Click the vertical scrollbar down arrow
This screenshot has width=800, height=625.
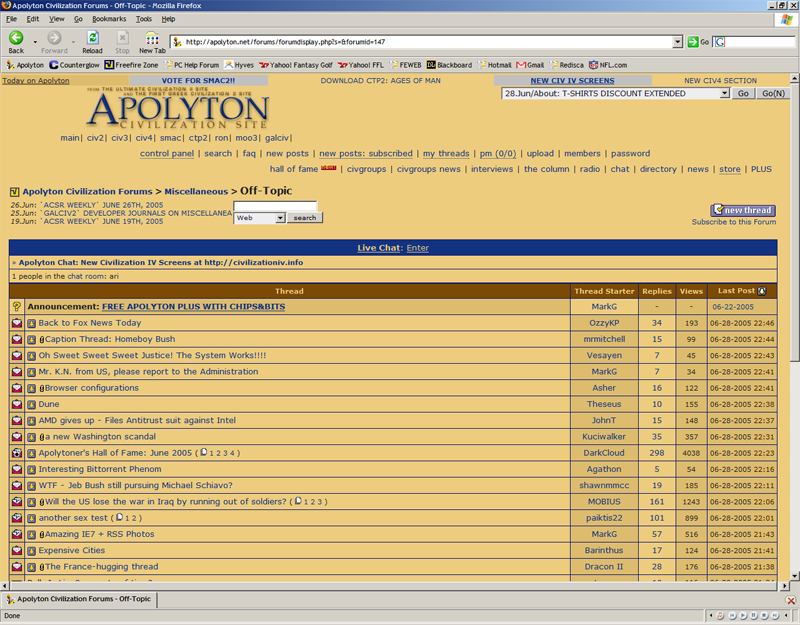tap(794, 576)
